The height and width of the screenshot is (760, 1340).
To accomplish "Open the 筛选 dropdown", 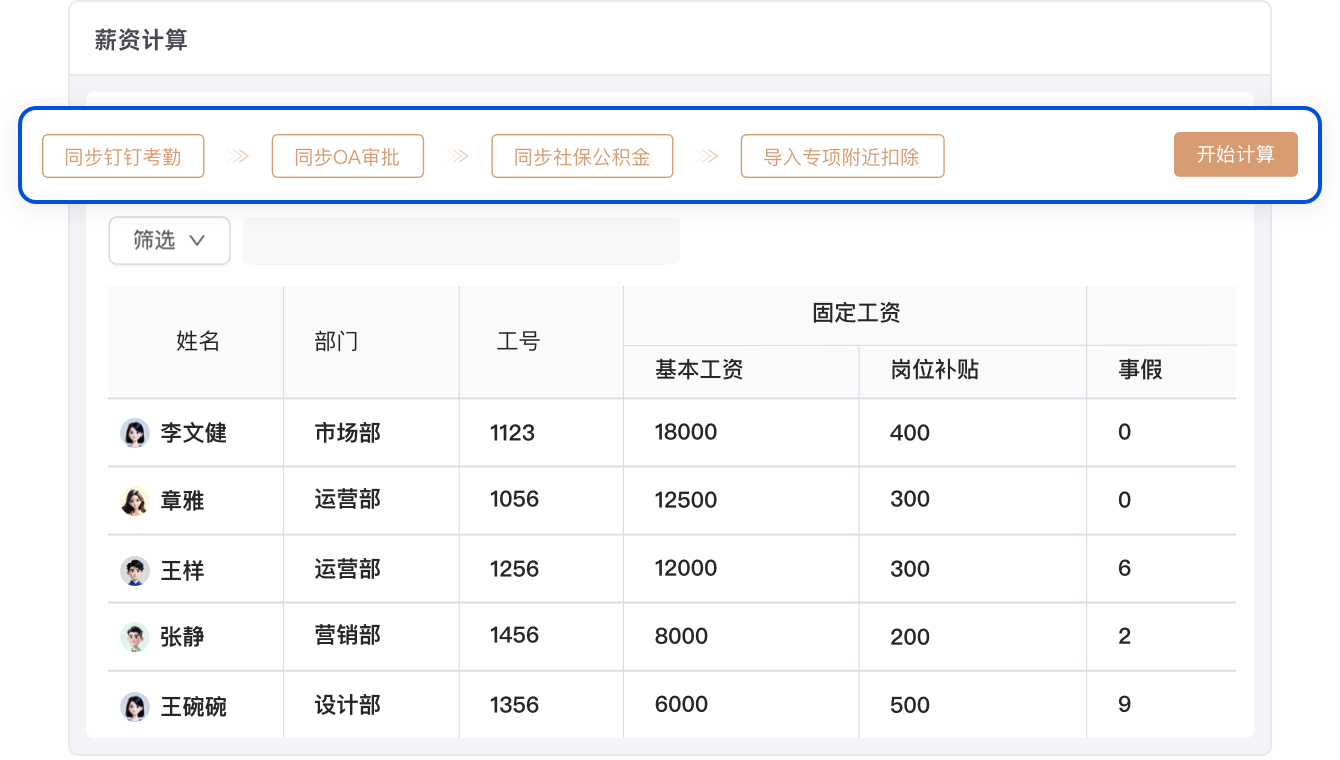I will [x=169, y=241].
